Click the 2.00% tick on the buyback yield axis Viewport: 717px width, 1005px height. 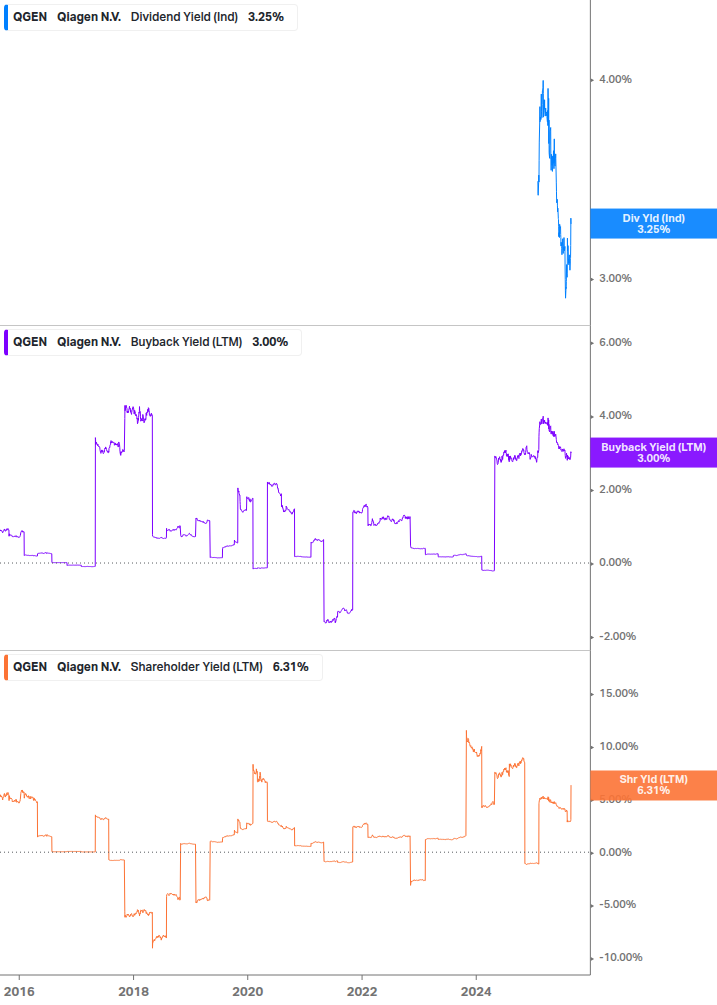point(615,489)
